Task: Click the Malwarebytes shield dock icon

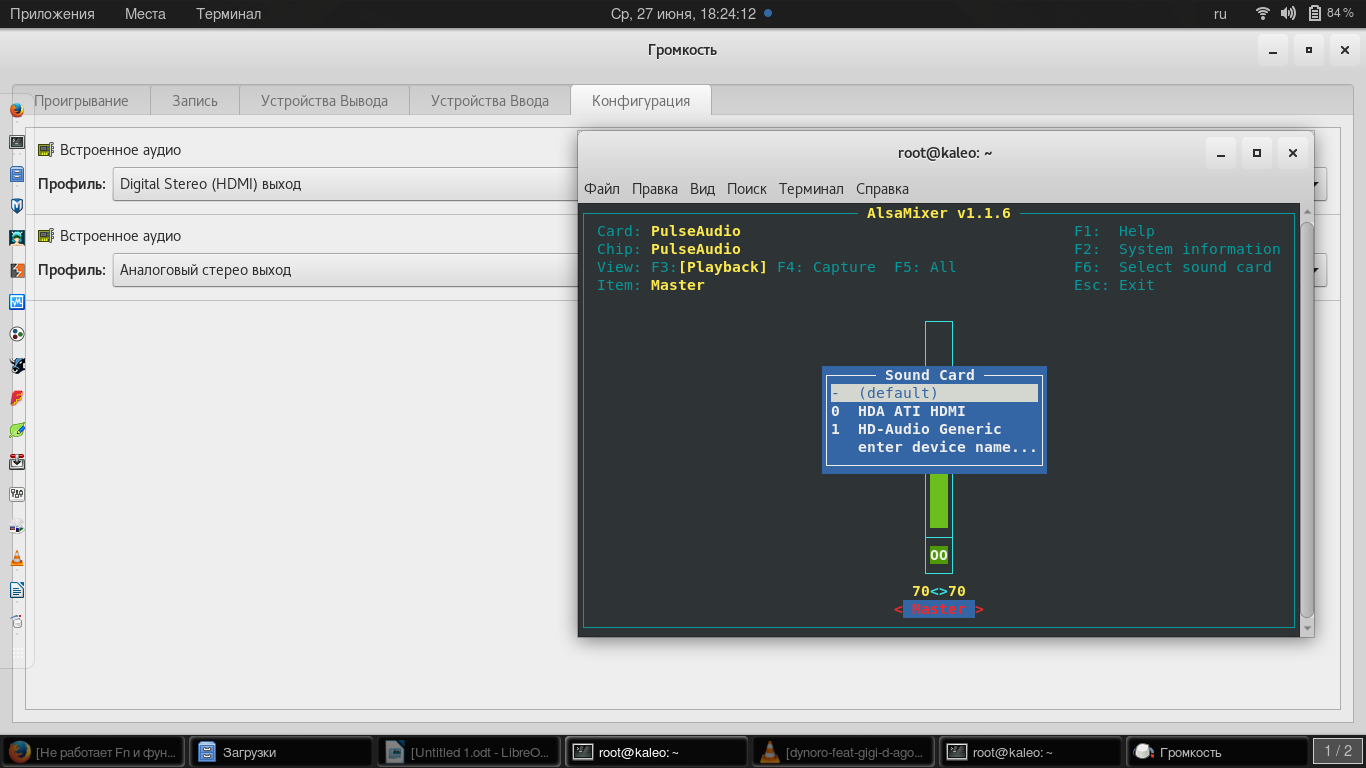Action: point(17,206)
